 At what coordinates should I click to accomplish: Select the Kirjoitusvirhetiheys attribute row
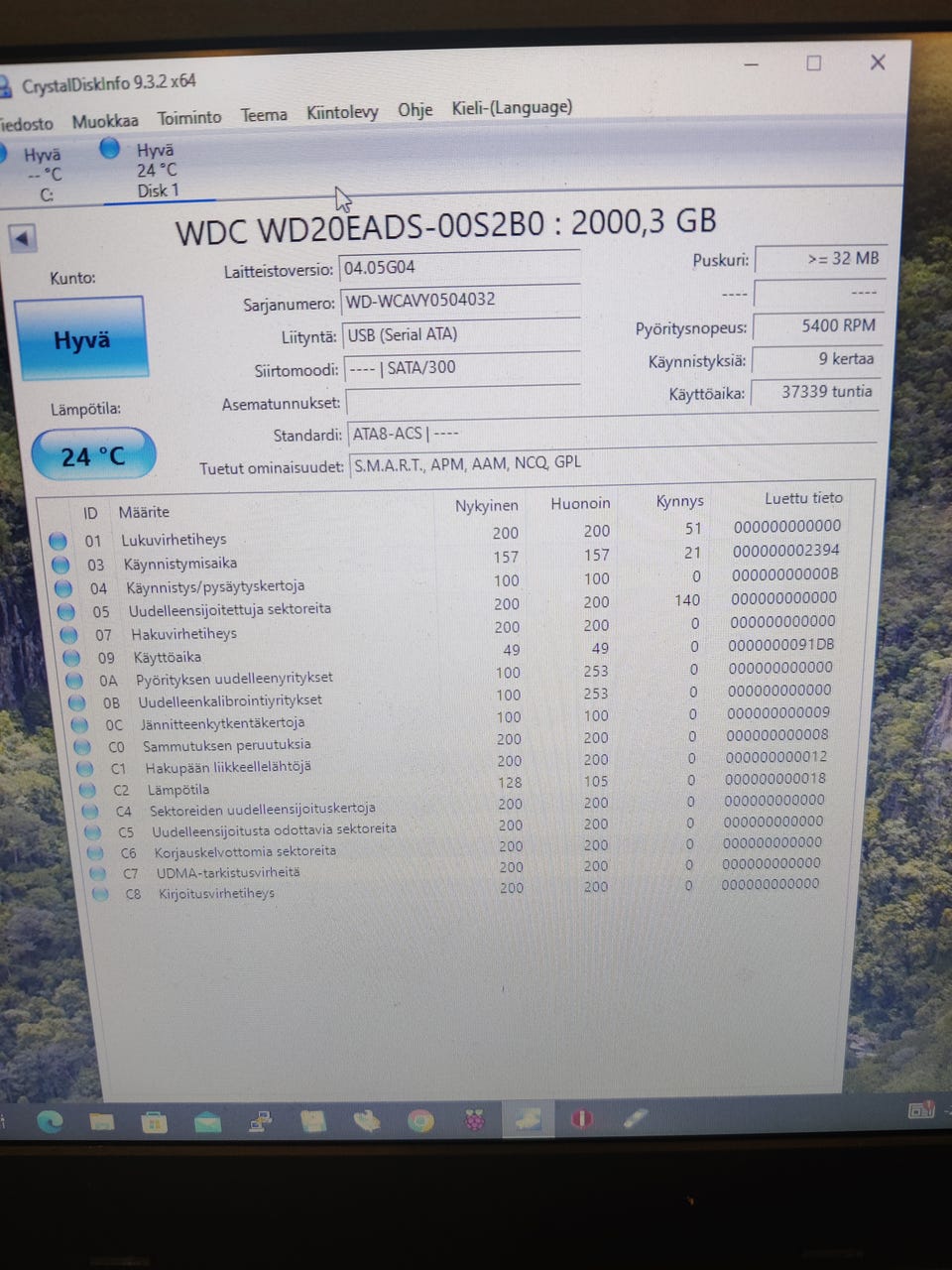466,889
